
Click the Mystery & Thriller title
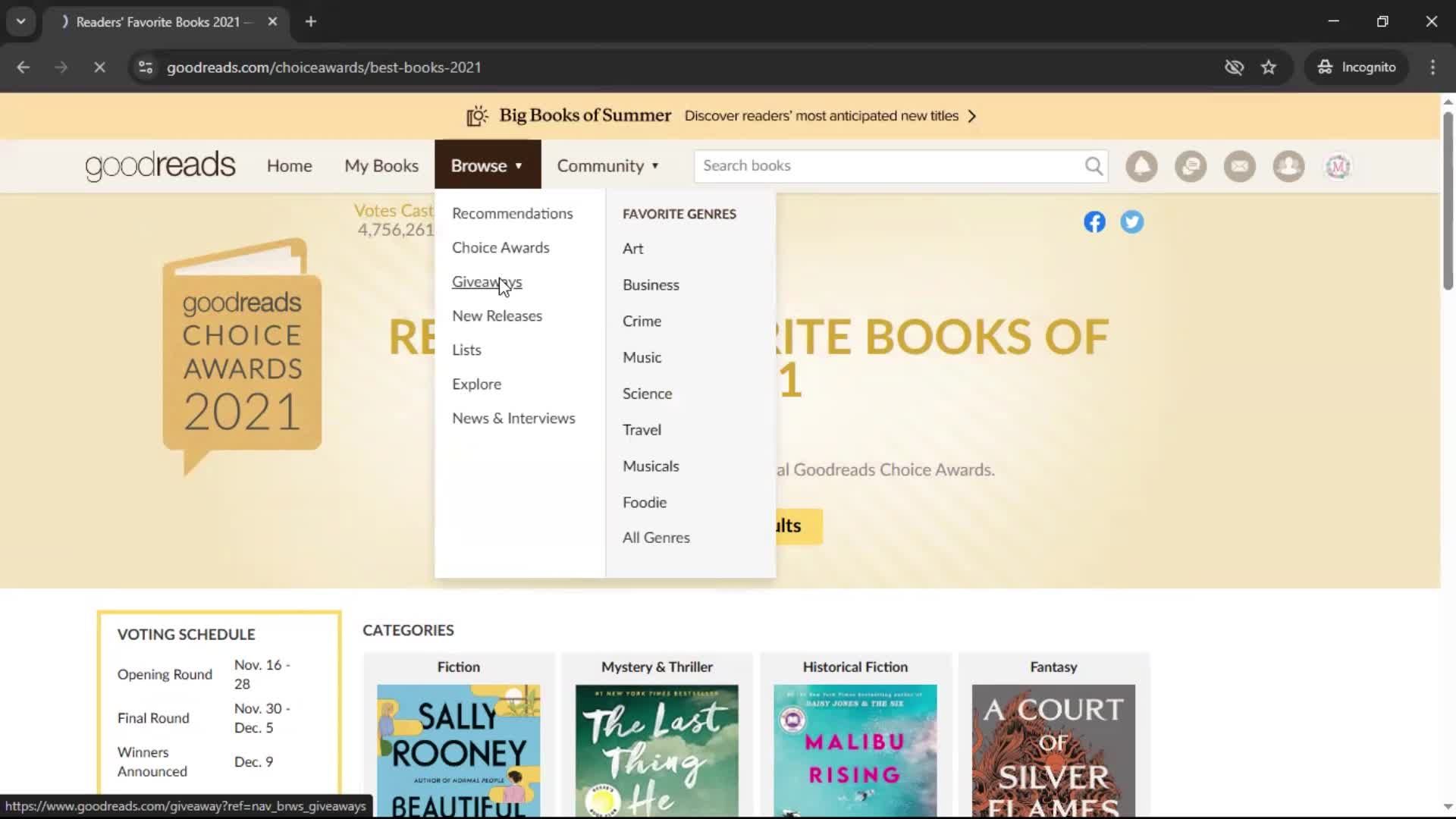657,667
